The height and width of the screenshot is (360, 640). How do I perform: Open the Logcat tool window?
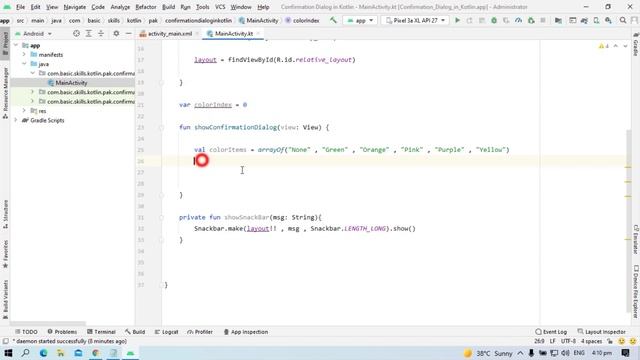(167, 332)
